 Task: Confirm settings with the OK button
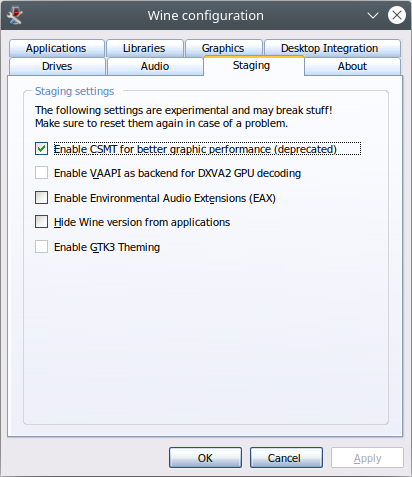click(205, 458)
